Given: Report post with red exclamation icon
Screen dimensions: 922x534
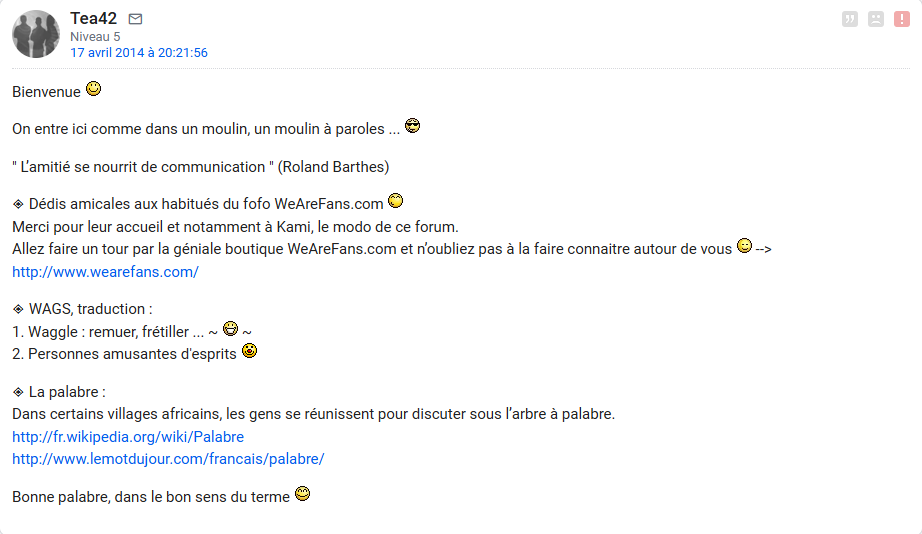Looking at the screenshot, I should point(902,19).
